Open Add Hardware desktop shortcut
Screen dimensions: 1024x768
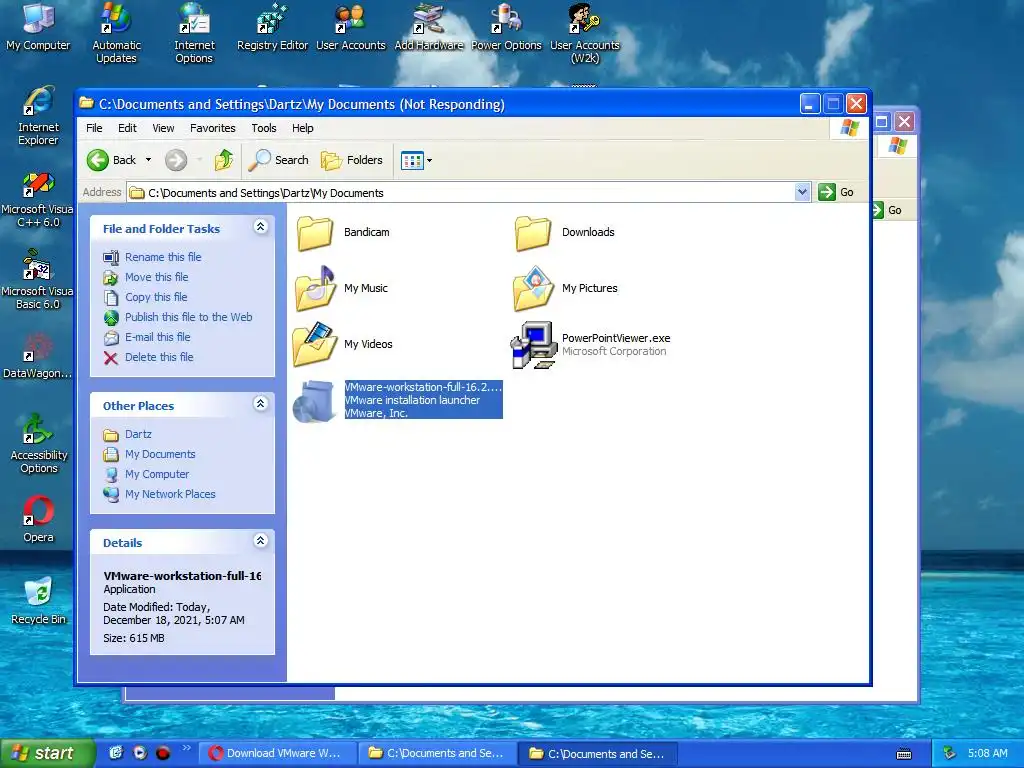(x=428, y=26)
